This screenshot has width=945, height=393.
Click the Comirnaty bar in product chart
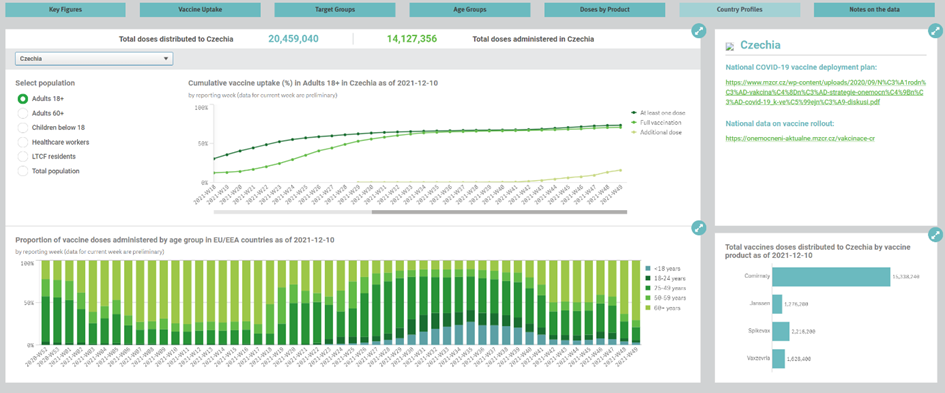coord(830,277)
